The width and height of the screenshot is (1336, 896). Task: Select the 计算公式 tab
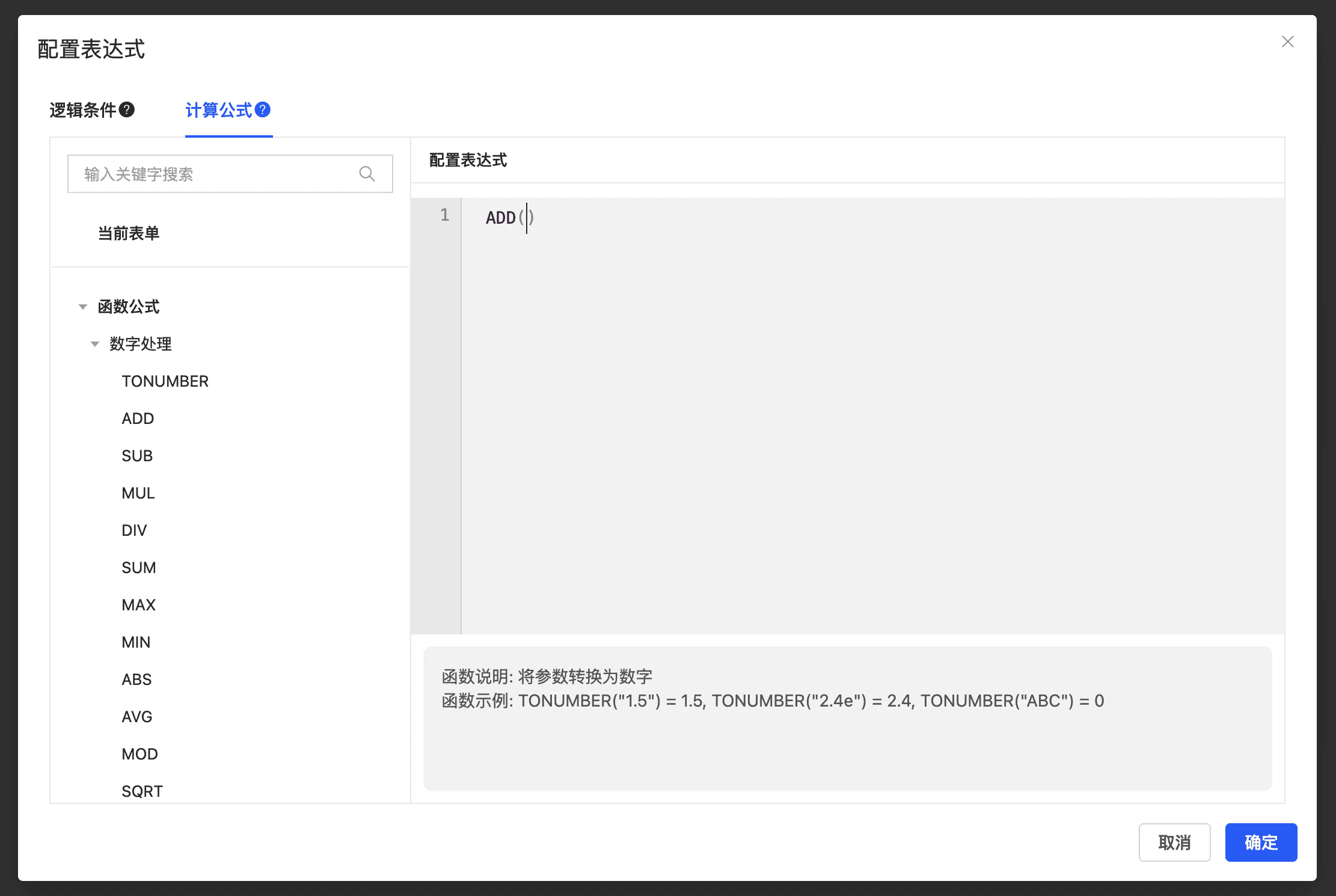219,111
